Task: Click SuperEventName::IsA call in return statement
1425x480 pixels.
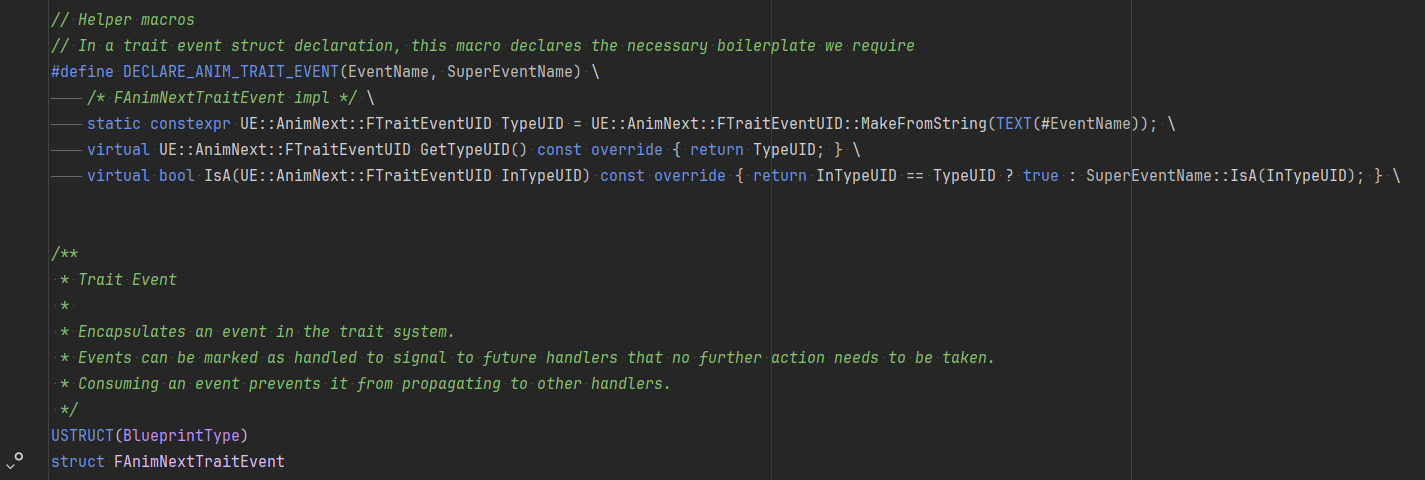Action: pyautogui.click(x=1171, y=176)
